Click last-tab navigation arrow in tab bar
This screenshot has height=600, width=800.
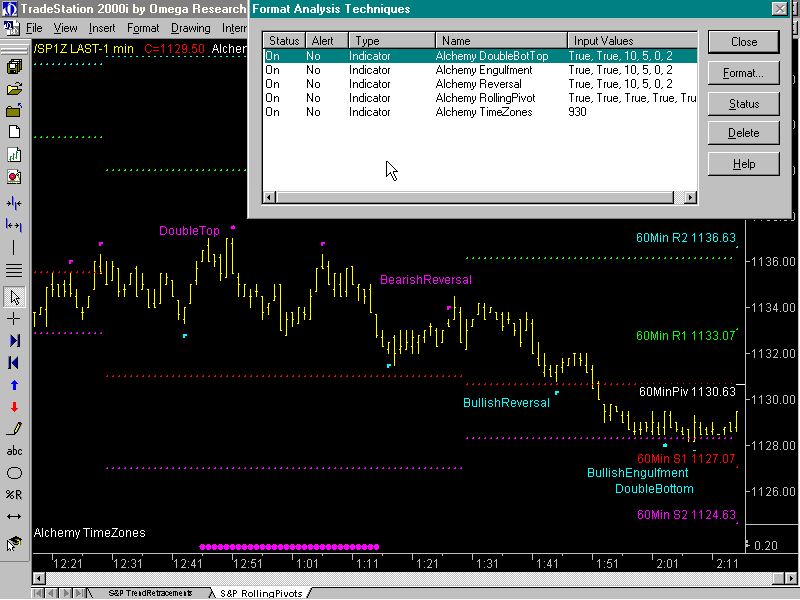(x=80, y=593)
